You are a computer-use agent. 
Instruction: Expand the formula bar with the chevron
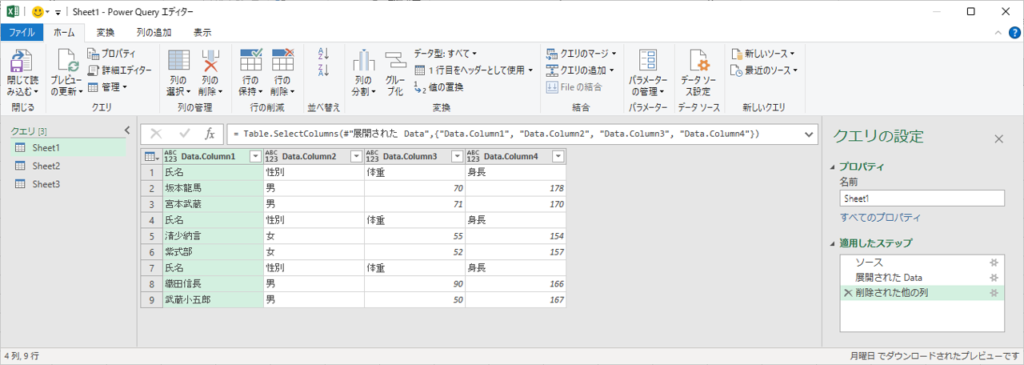[809, 134]
